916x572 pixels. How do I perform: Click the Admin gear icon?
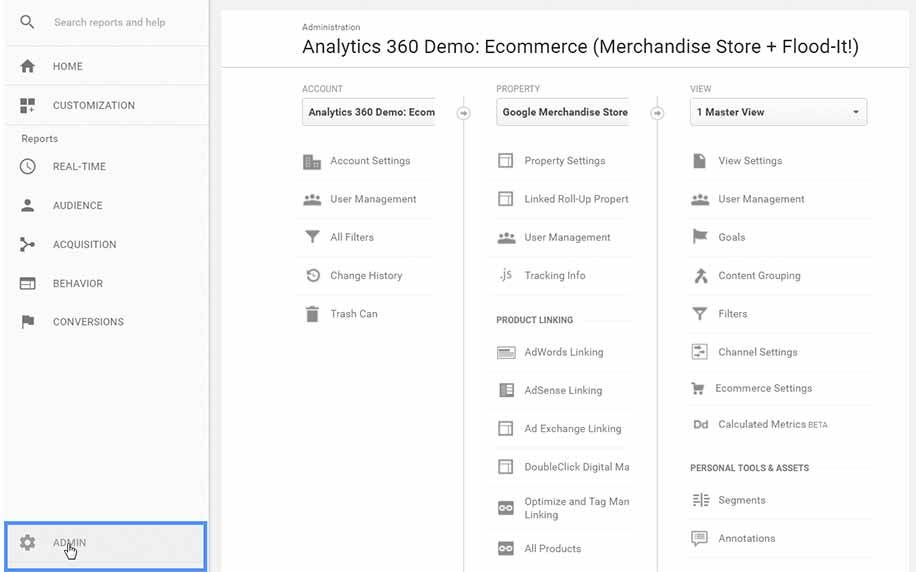coord(27,543)
